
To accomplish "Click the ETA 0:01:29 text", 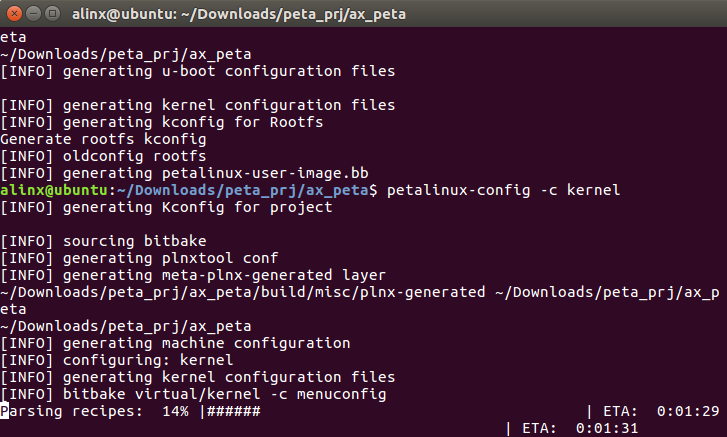I will (661, 411).
